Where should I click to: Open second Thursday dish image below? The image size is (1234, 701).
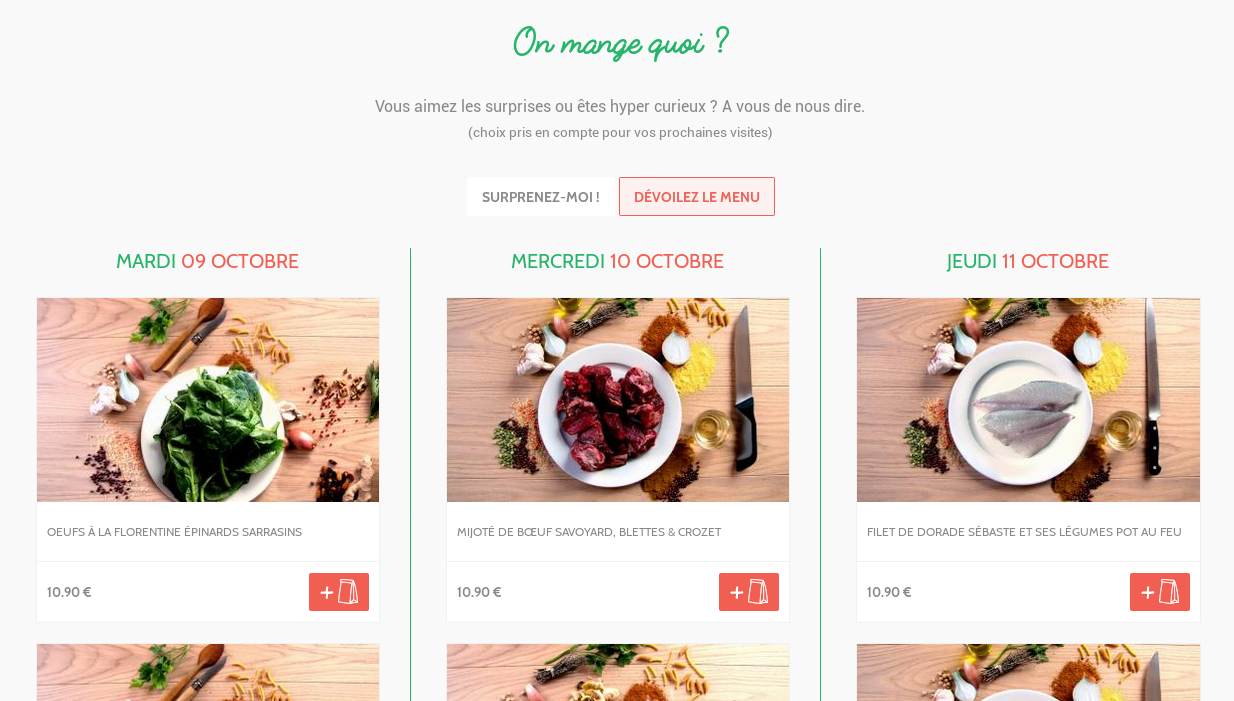tap(1028, 672)
